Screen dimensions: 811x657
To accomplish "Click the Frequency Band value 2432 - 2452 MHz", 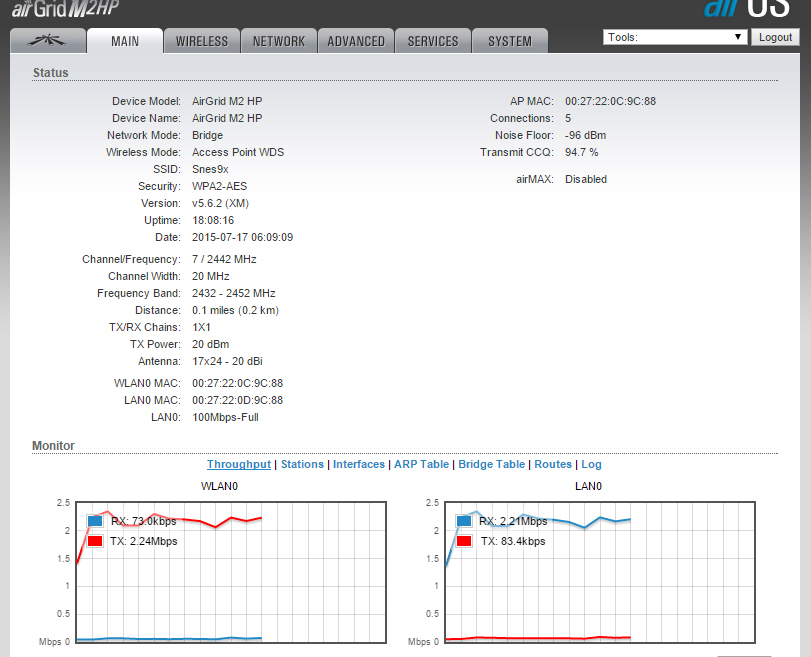I will point(233,293).
